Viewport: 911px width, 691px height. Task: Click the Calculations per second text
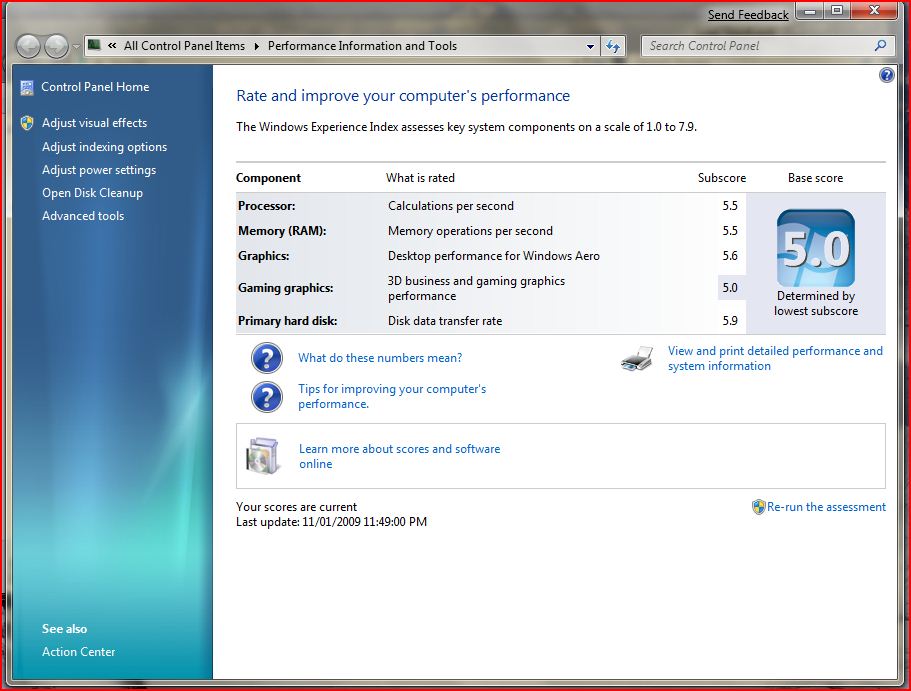(x=451, y=206)
